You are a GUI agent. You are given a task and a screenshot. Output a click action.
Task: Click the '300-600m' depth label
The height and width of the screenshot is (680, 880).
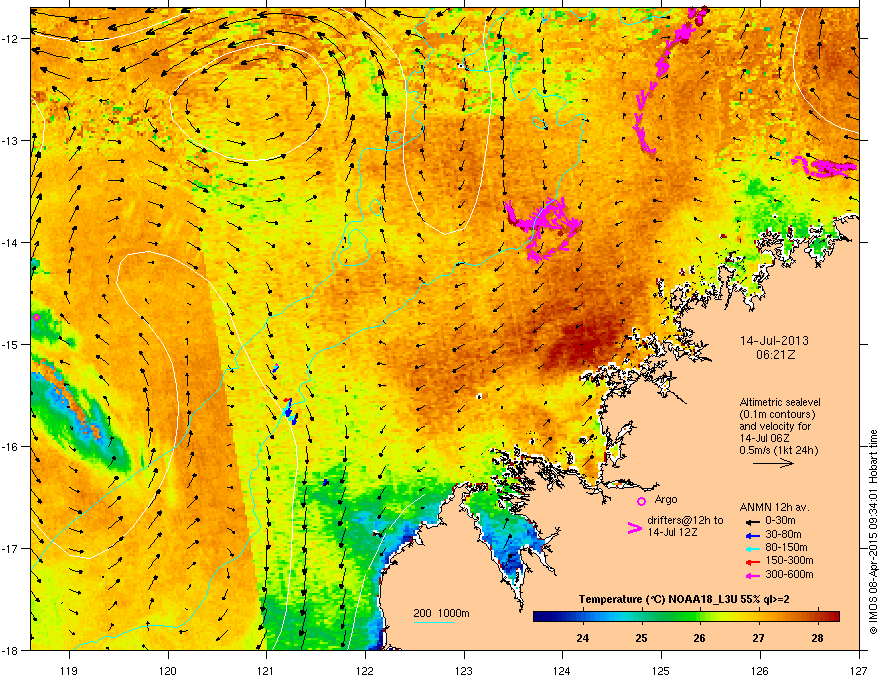(x=789, y=575)
